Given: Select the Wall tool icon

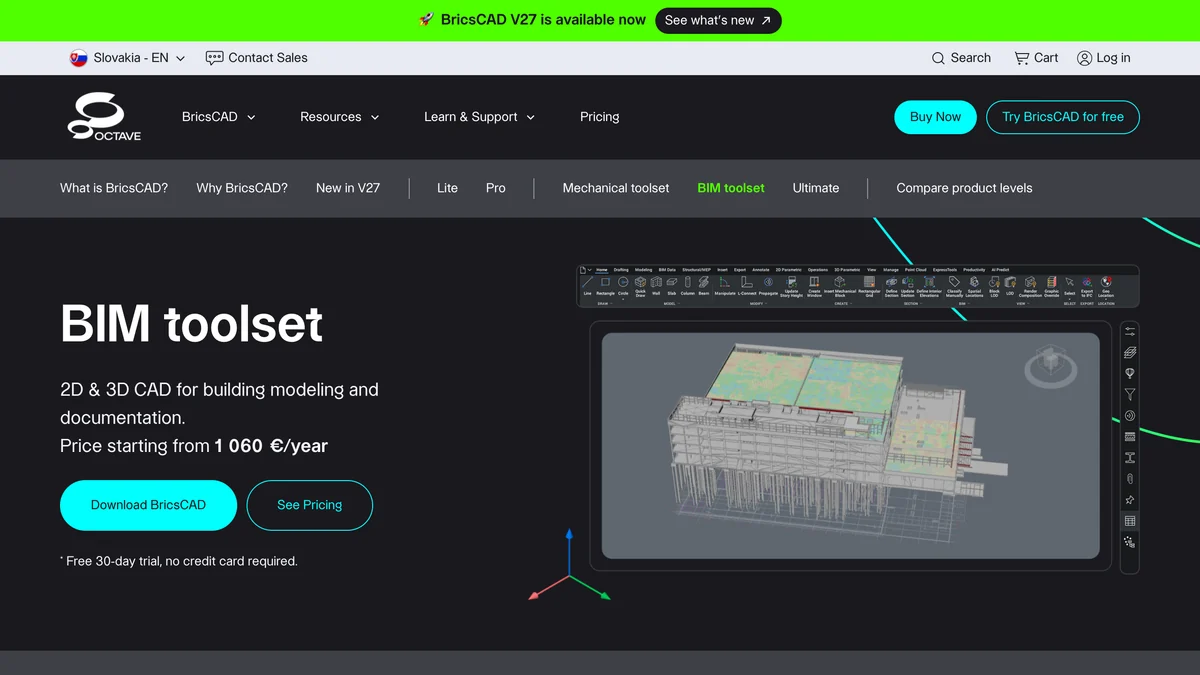Looking at the screenshot, I should click(656, 282).
